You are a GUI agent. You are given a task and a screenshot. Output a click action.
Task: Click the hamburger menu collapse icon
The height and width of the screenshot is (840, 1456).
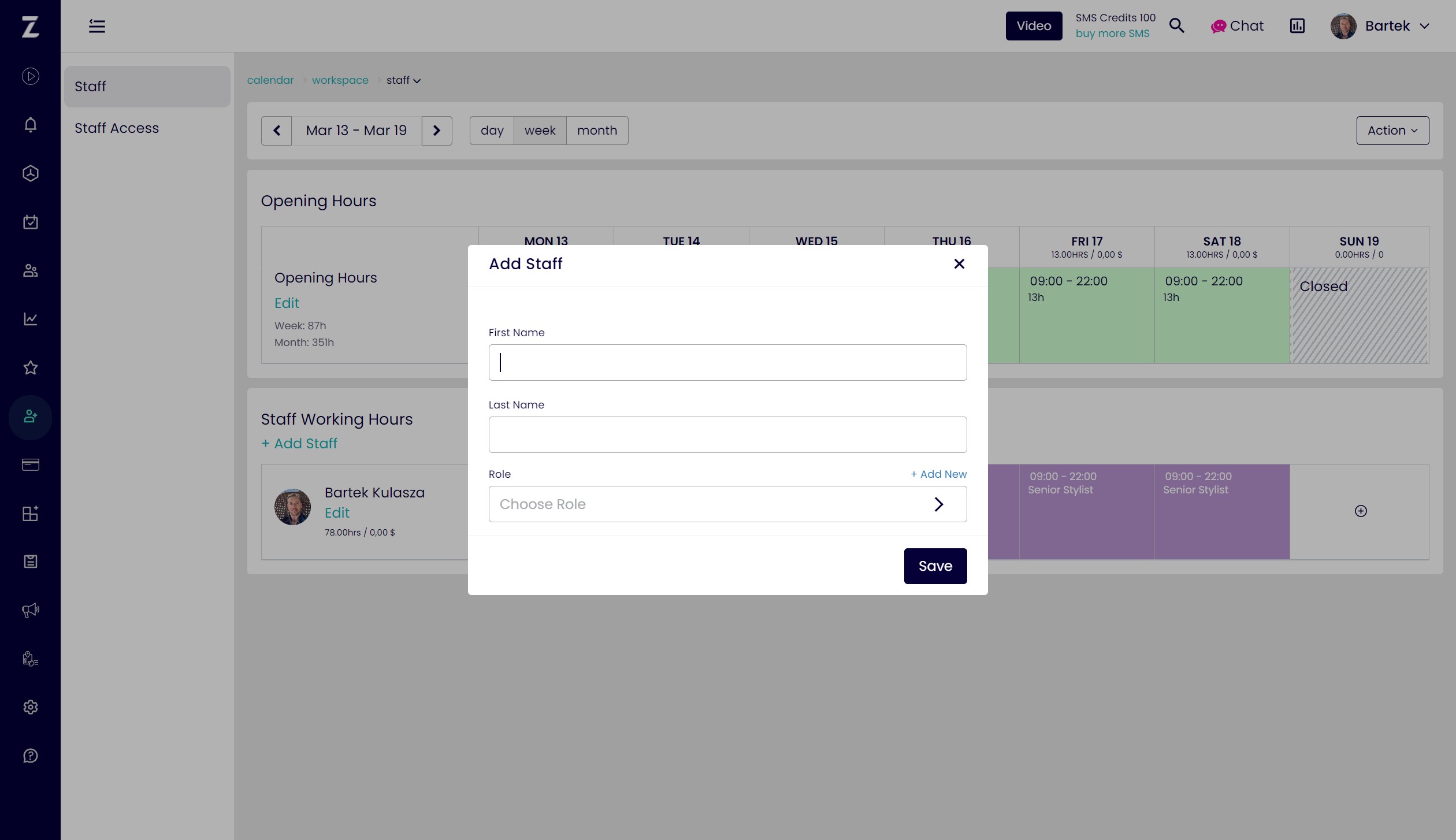click(x=96, y=26)
